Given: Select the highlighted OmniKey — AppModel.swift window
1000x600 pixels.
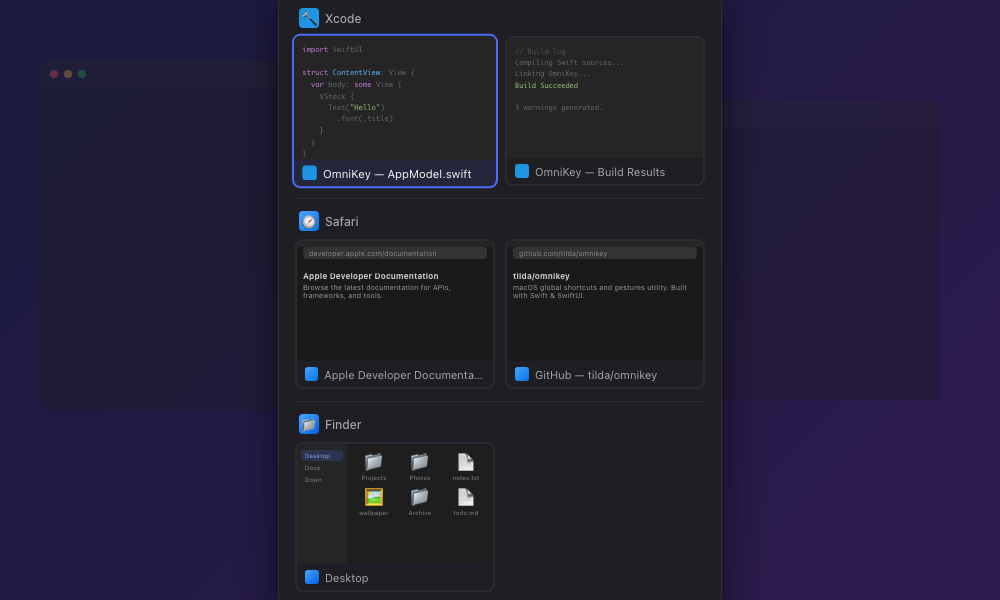Looking at the screenshot, I should tap(394, 110).
